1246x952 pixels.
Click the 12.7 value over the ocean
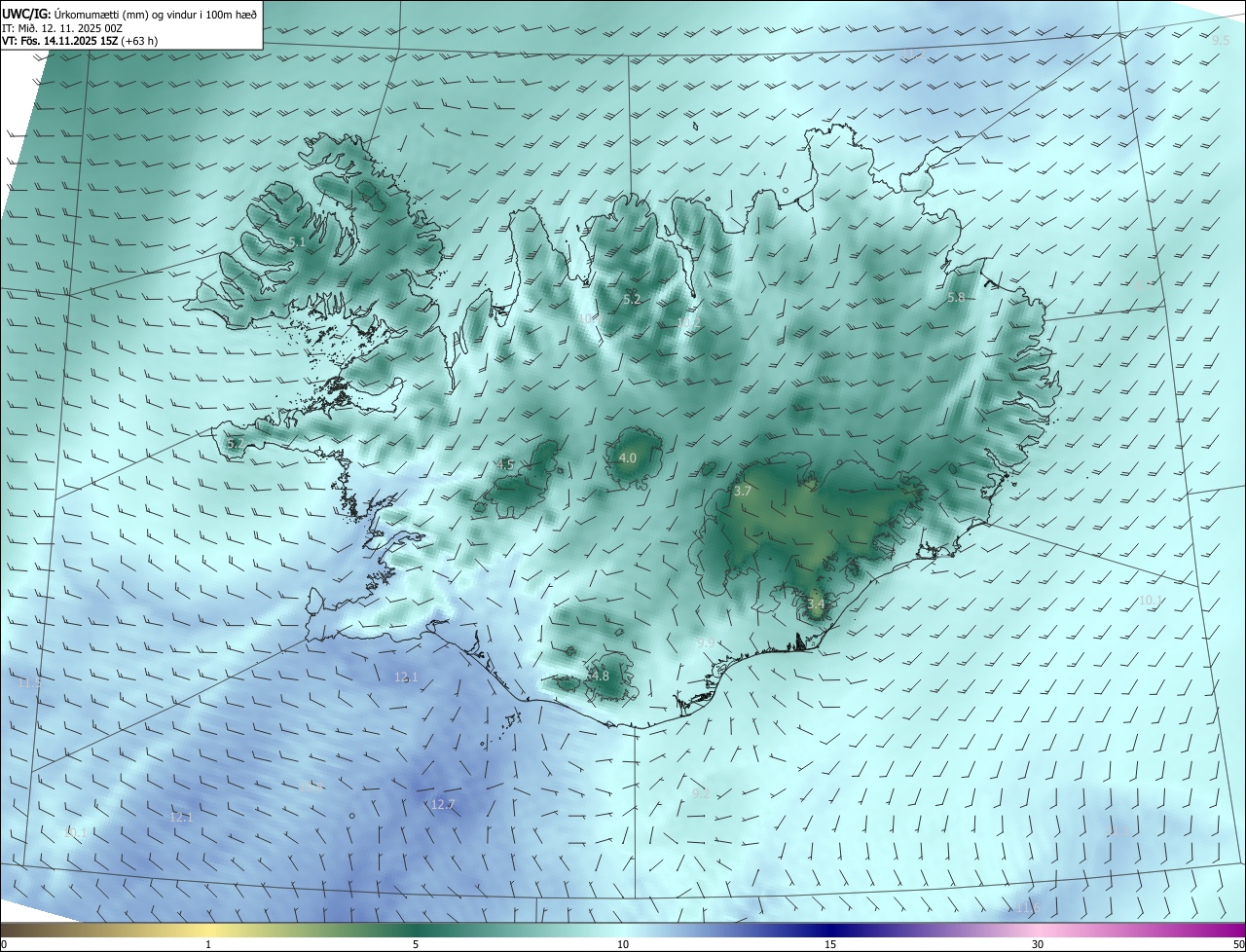tap(443, 804)
